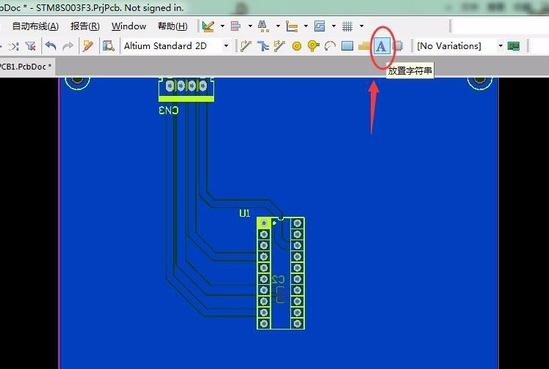Switch to the PCB1.PcbDoc tab

pos(26,66)
